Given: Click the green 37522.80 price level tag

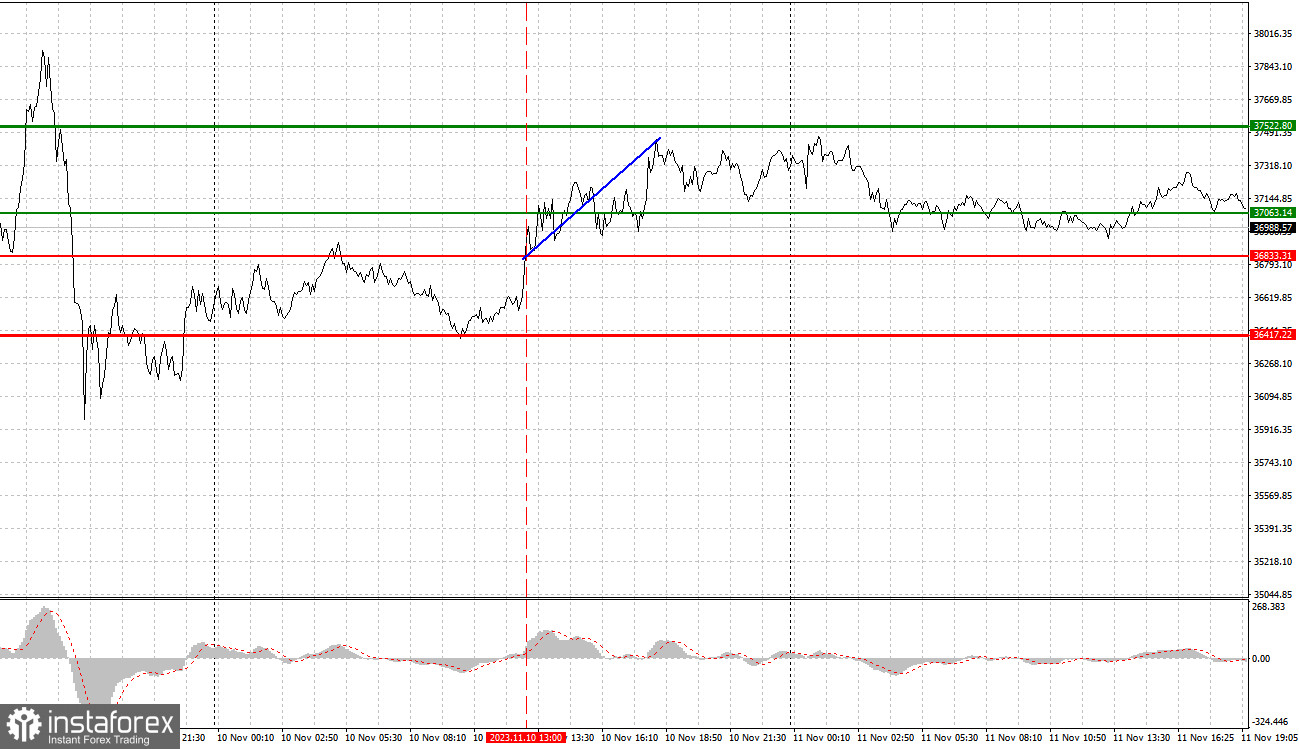Looking at the screenshot, I should 1273,126.
